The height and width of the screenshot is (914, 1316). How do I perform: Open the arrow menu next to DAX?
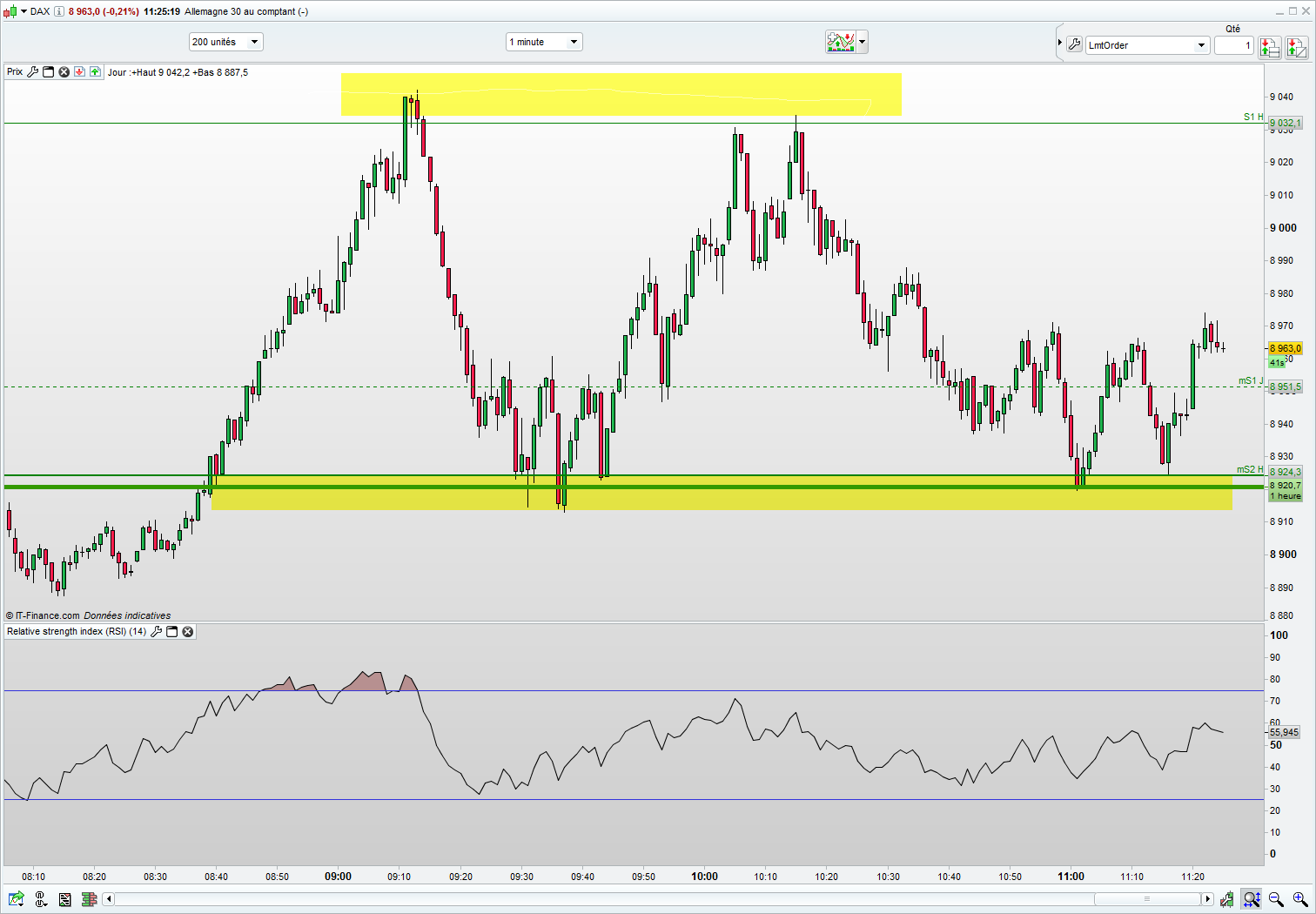tap(23, 11)
